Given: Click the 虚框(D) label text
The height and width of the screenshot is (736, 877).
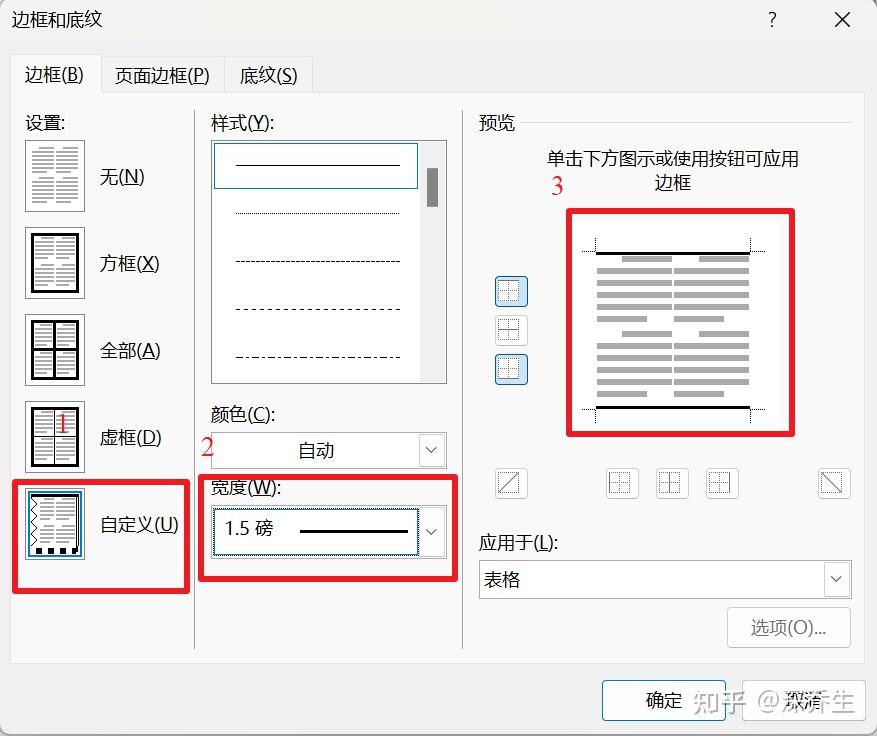Looking at the screenshot, I should (x=130, y=437).
